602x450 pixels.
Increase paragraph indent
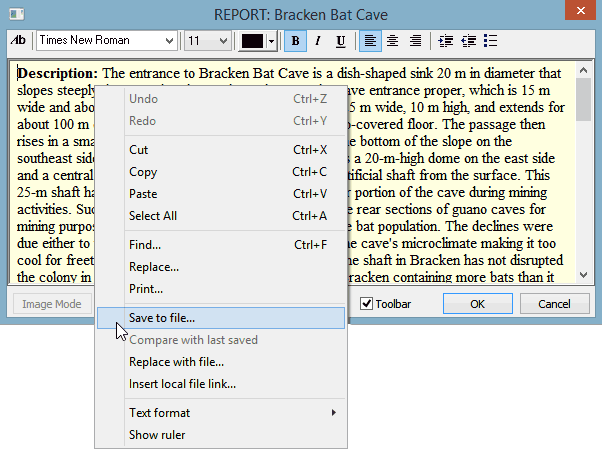[x=467, y=41]
